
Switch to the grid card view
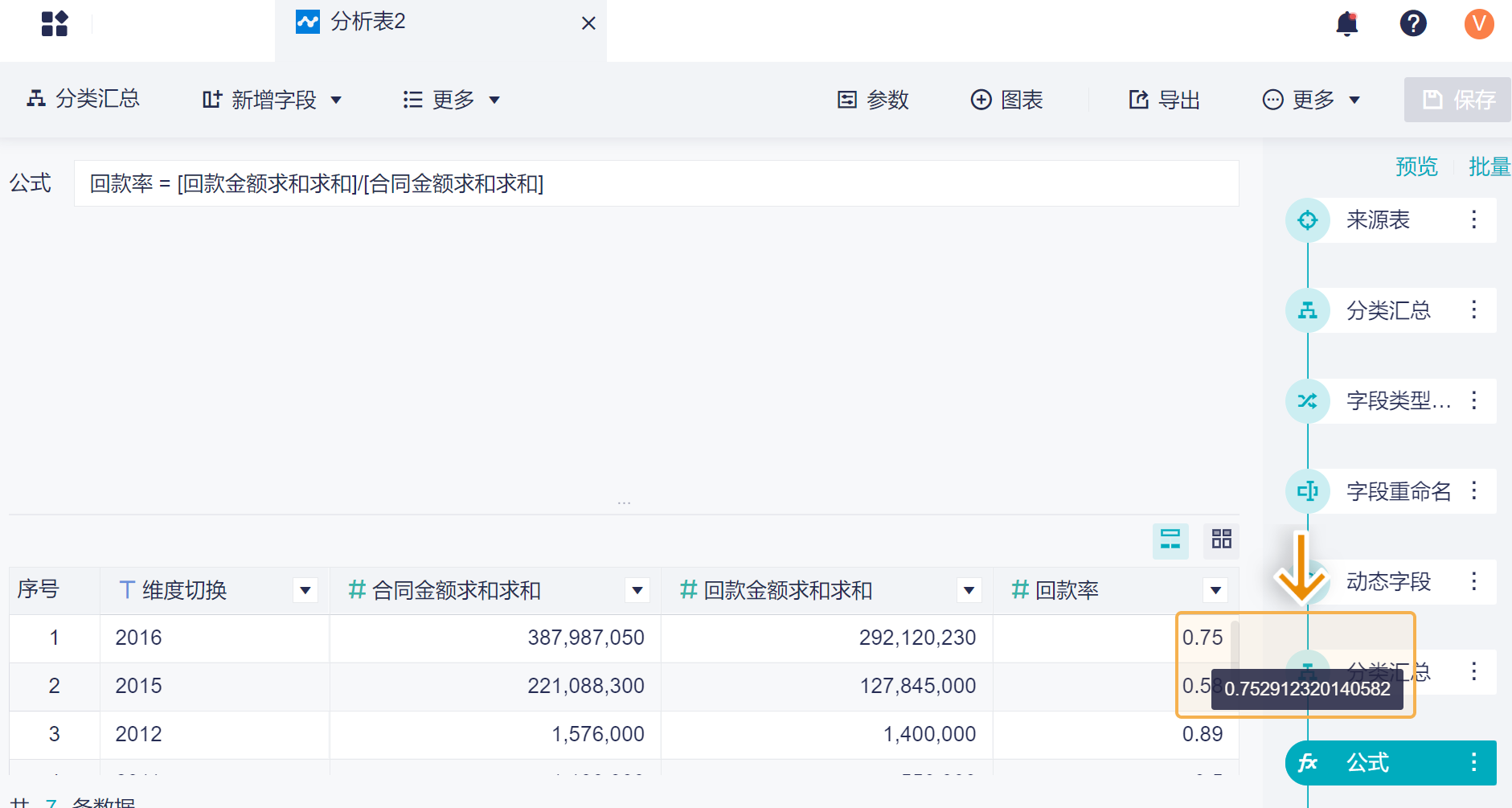click(1222, 539)
